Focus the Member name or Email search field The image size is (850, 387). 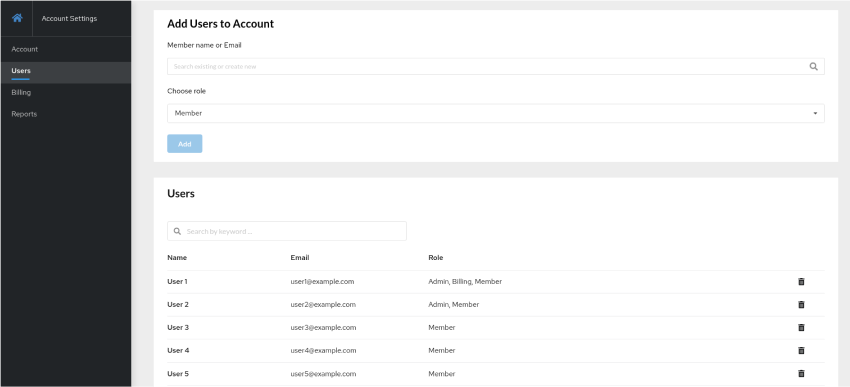point(495,67)
